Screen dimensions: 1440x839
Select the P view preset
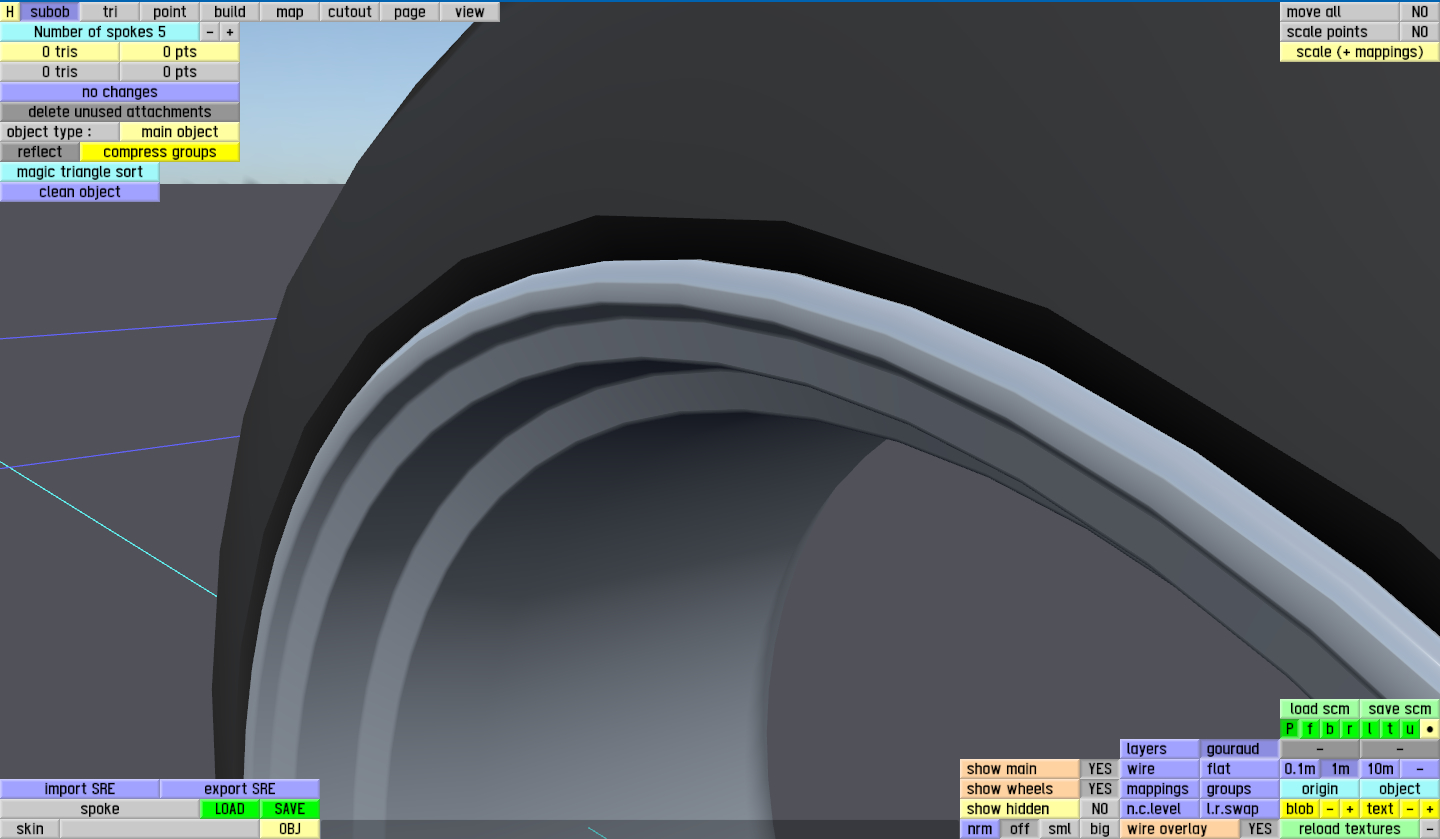(1290, 729)
